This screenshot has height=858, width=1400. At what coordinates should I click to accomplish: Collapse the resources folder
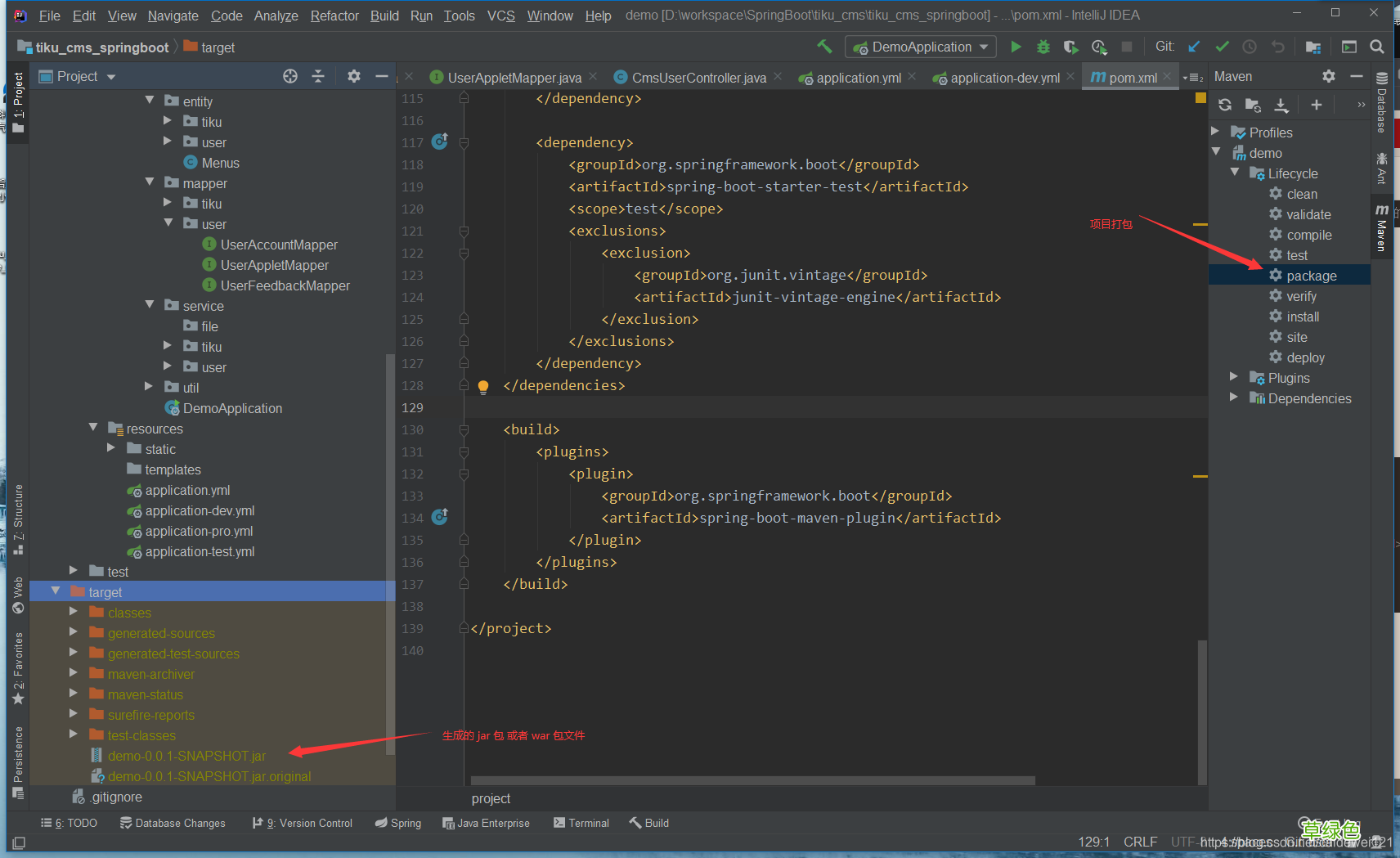(x=93, y=427)
